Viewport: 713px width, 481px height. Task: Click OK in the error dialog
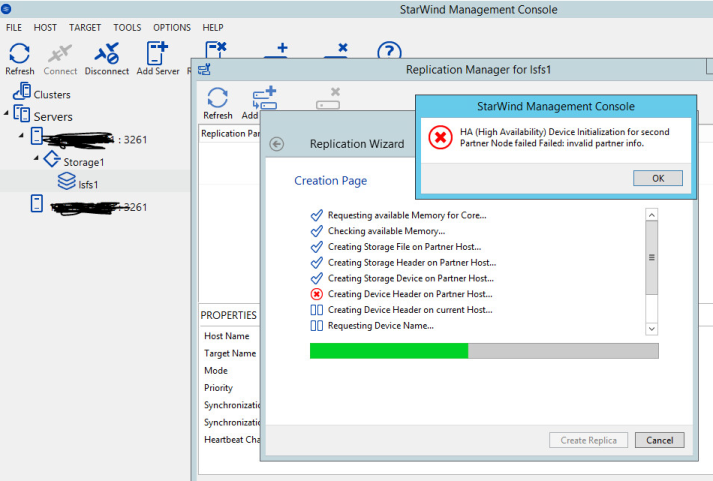click(x=658, y=178)
